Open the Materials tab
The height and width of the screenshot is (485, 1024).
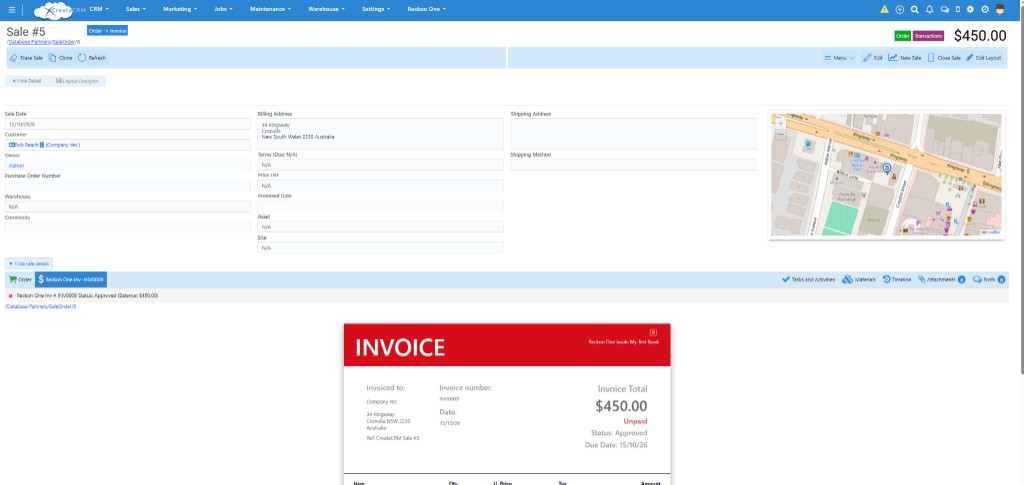859,279
